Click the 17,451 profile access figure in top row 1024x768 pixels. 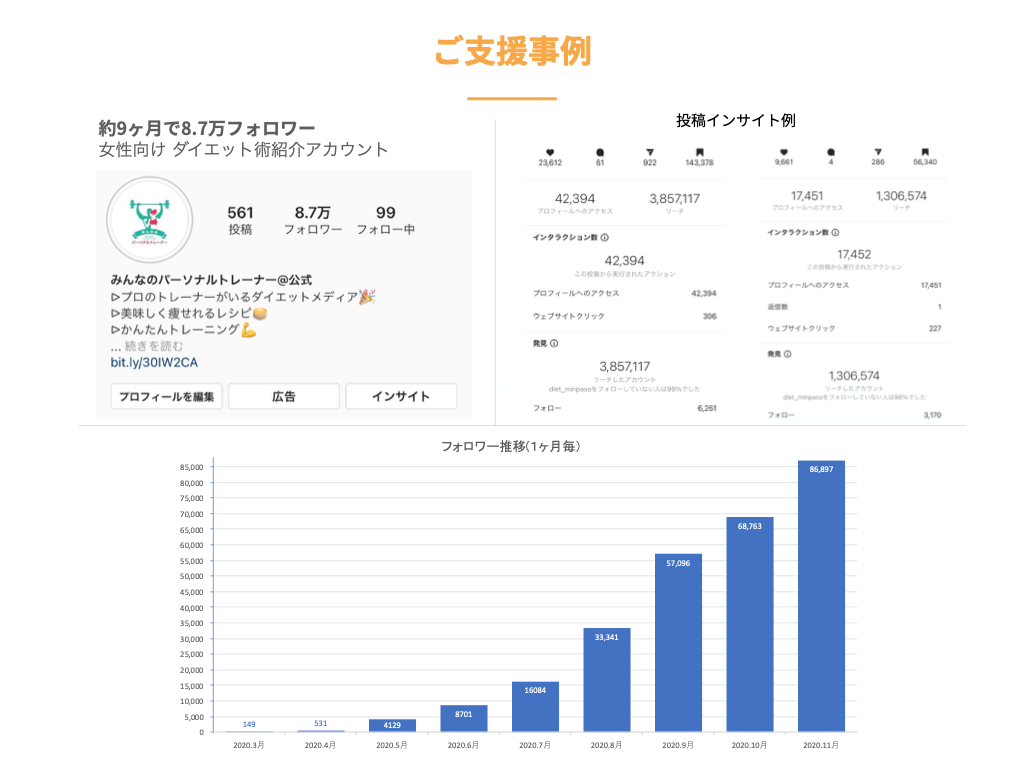[807, 196]
